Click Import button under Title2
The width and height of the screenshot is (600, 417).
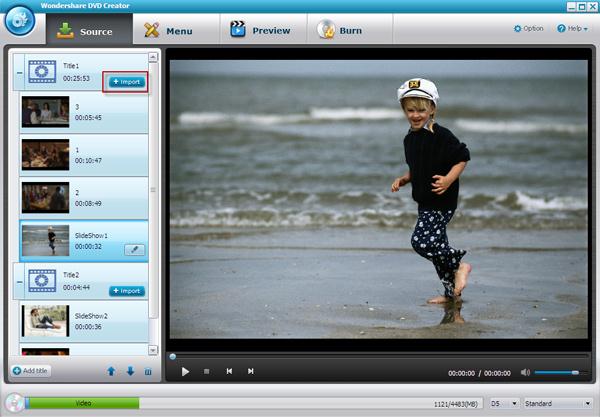127,291
